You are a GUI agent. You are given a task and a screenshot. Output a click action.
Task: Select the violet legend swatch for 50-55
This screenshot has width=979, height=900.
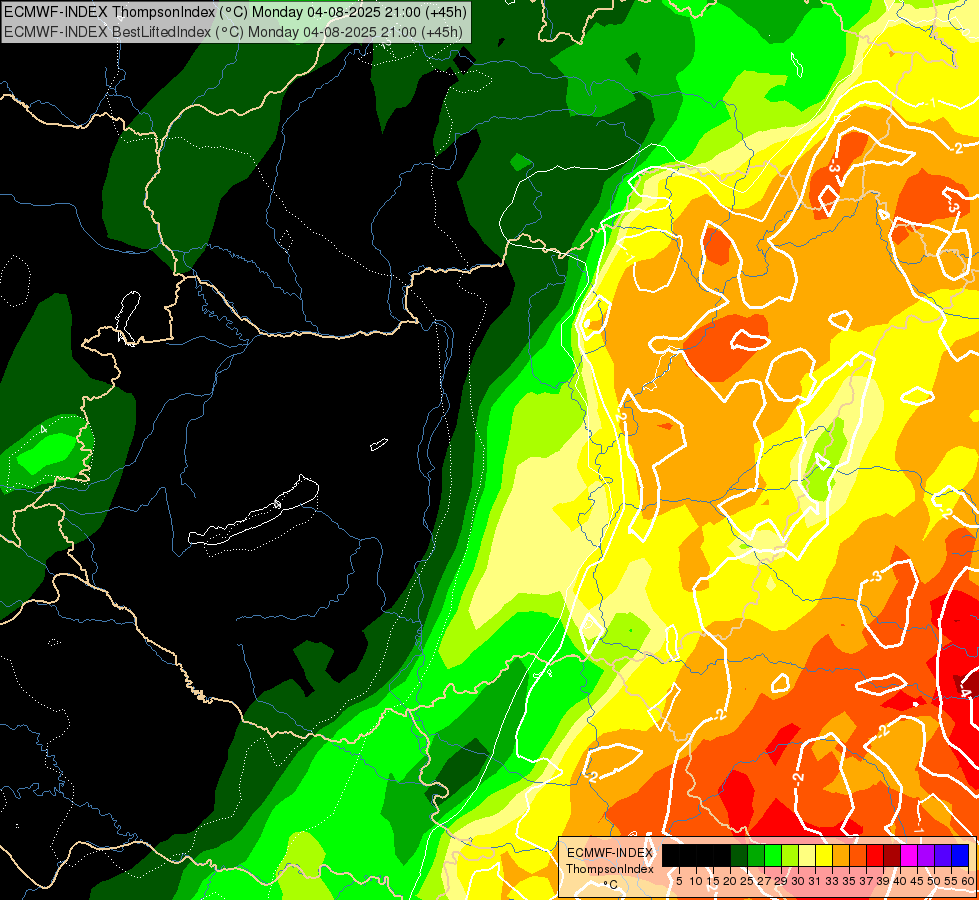(x=943, y=855)
